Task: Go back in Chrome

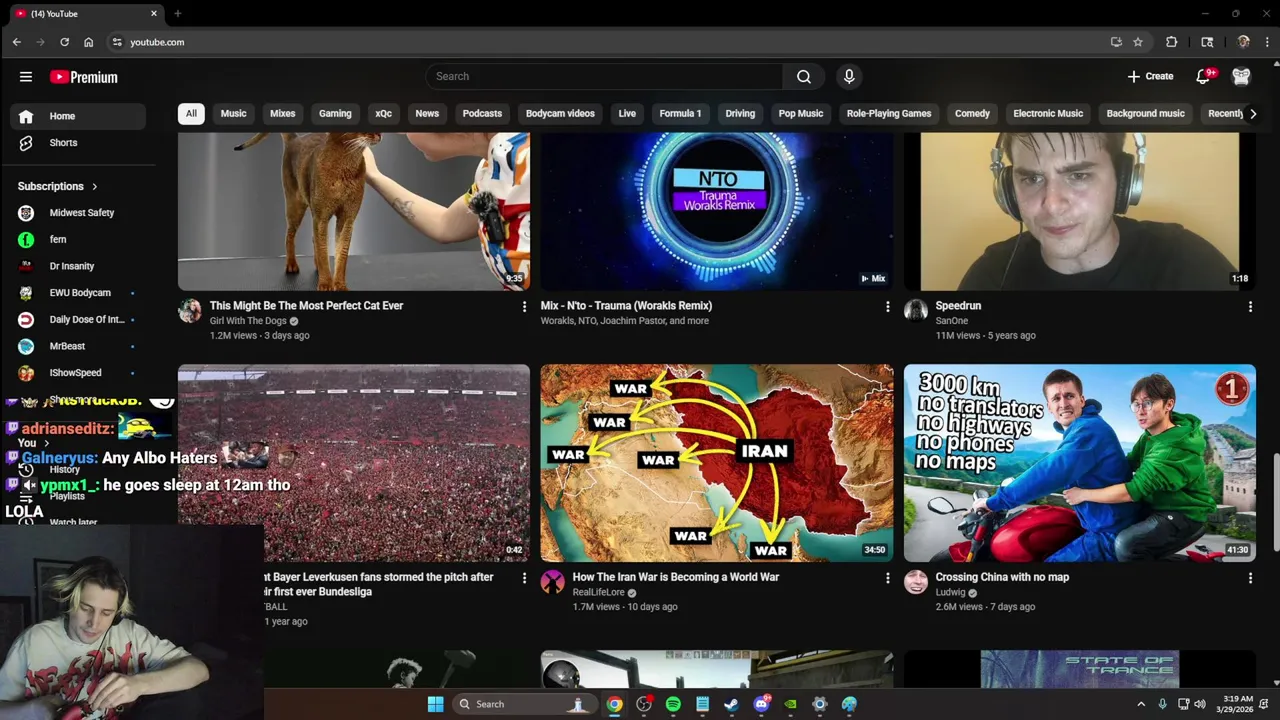Action: click(16, 42)
